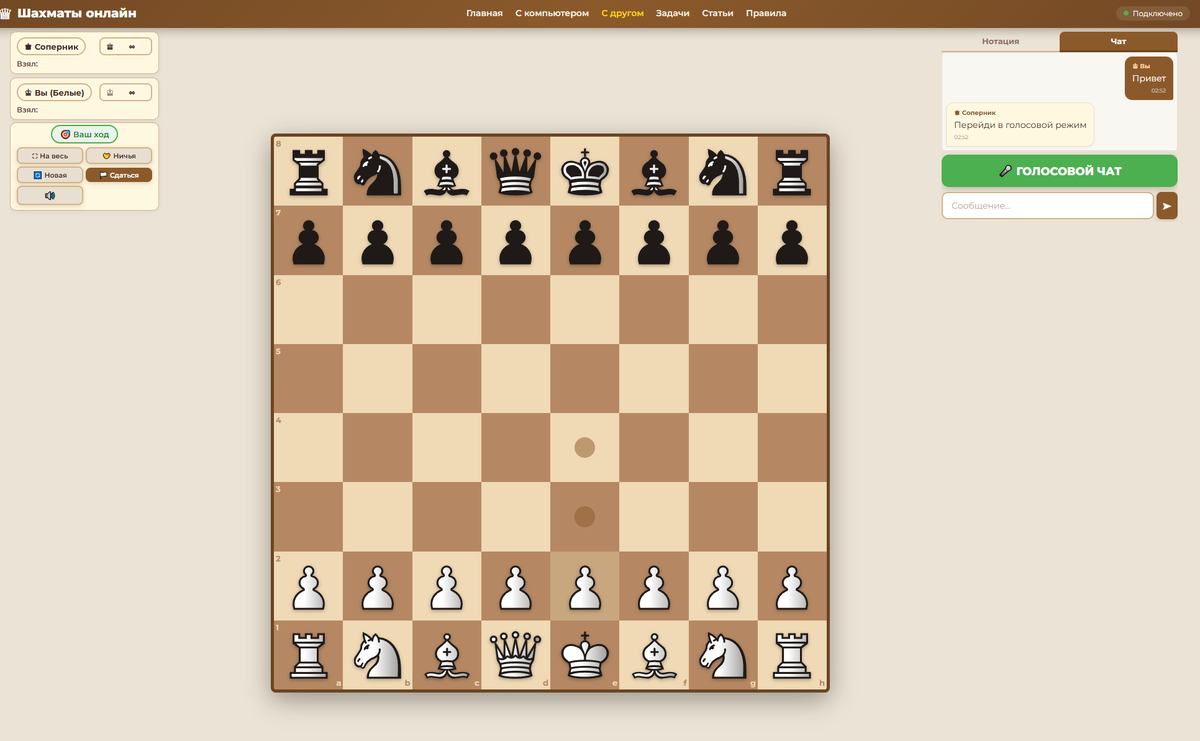Open the Задачи menu item

(672, 13)
